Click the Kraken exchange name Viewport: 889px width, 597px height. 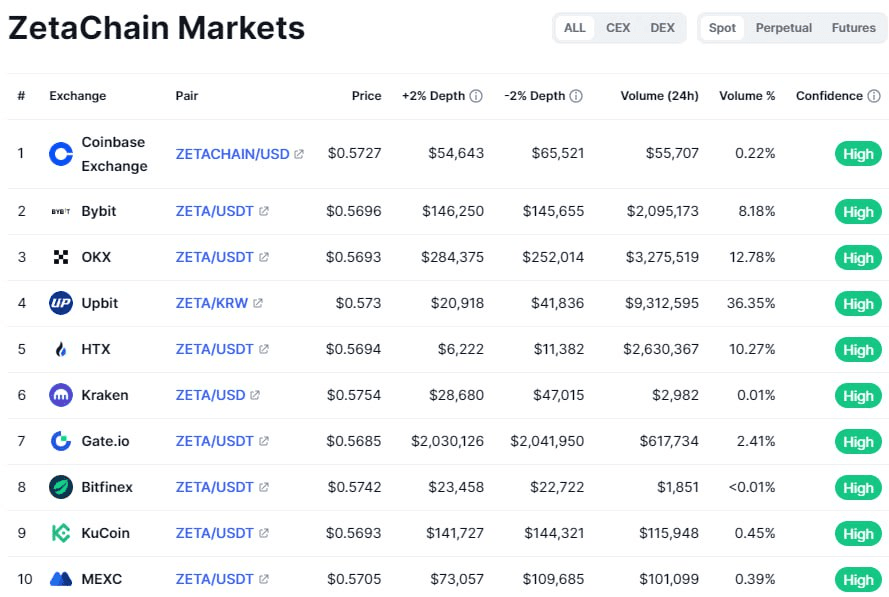[105, 395]
